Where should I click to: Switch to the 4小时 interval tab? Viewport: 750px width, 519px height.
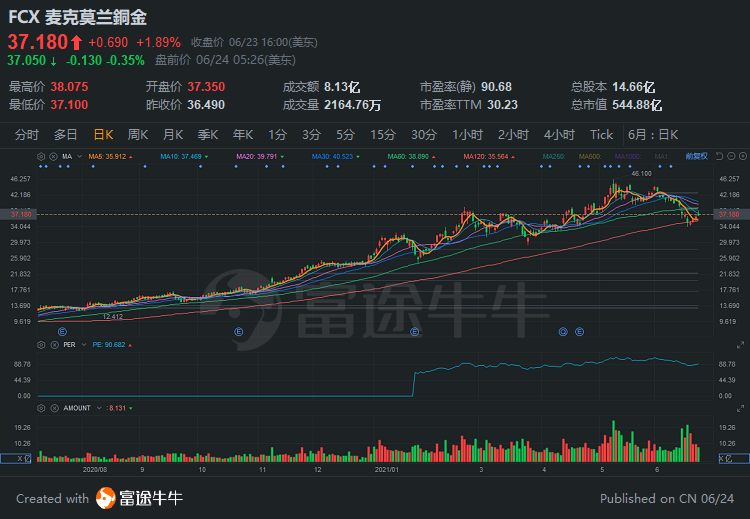pos(559,135)
